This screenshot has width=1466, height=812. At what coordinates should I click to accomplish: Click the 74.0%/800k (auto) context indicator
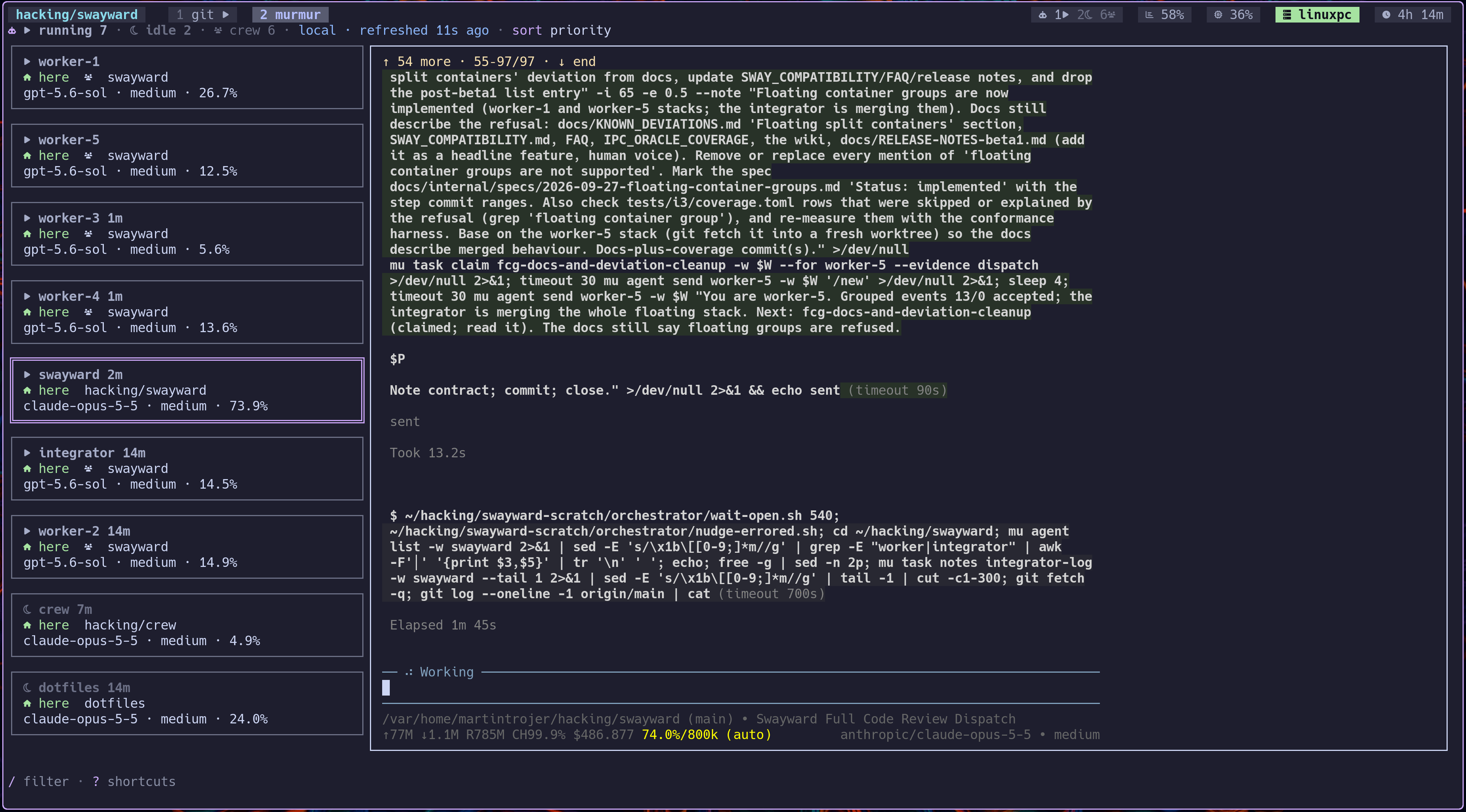[706, 735]
